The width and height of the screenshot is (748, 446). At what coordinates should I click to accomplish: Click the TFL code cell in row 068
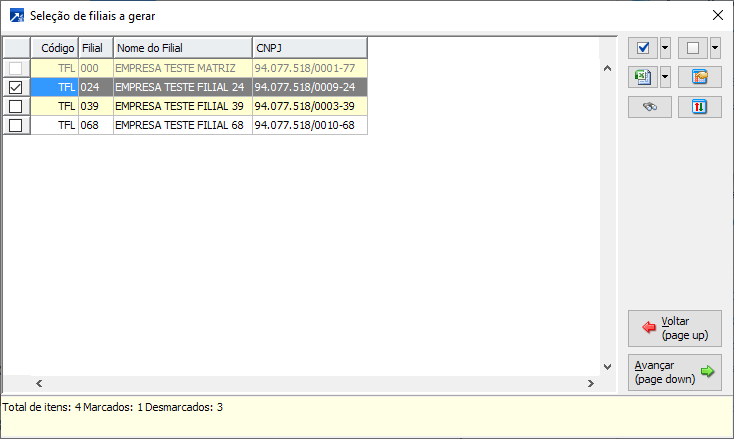coord(55,125)
